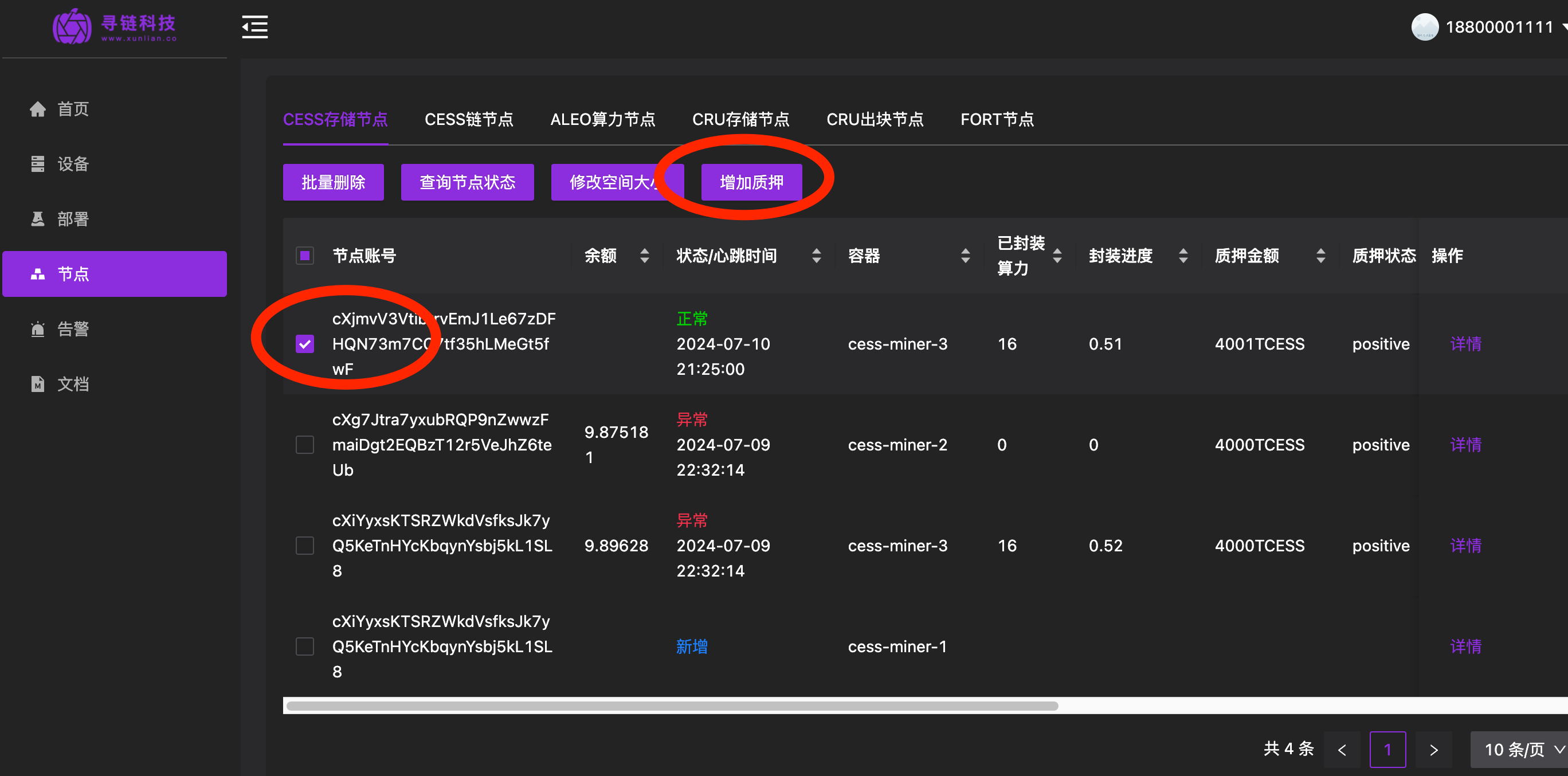Switch to the CRU存储节点 tab
The height and width of the screenshot is (776, 1568).
740,119
